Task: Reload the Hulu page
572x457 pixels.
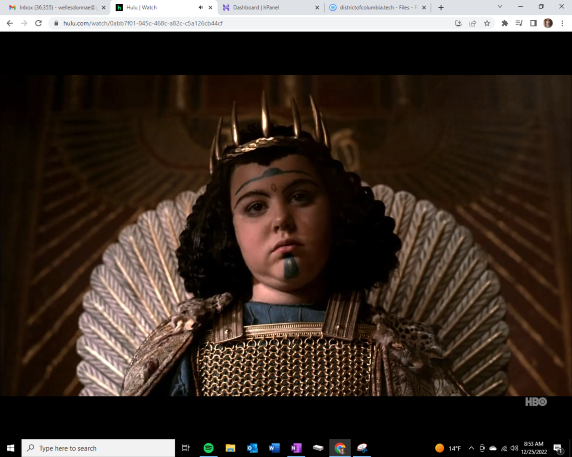Action: click(x=38, y=23)
